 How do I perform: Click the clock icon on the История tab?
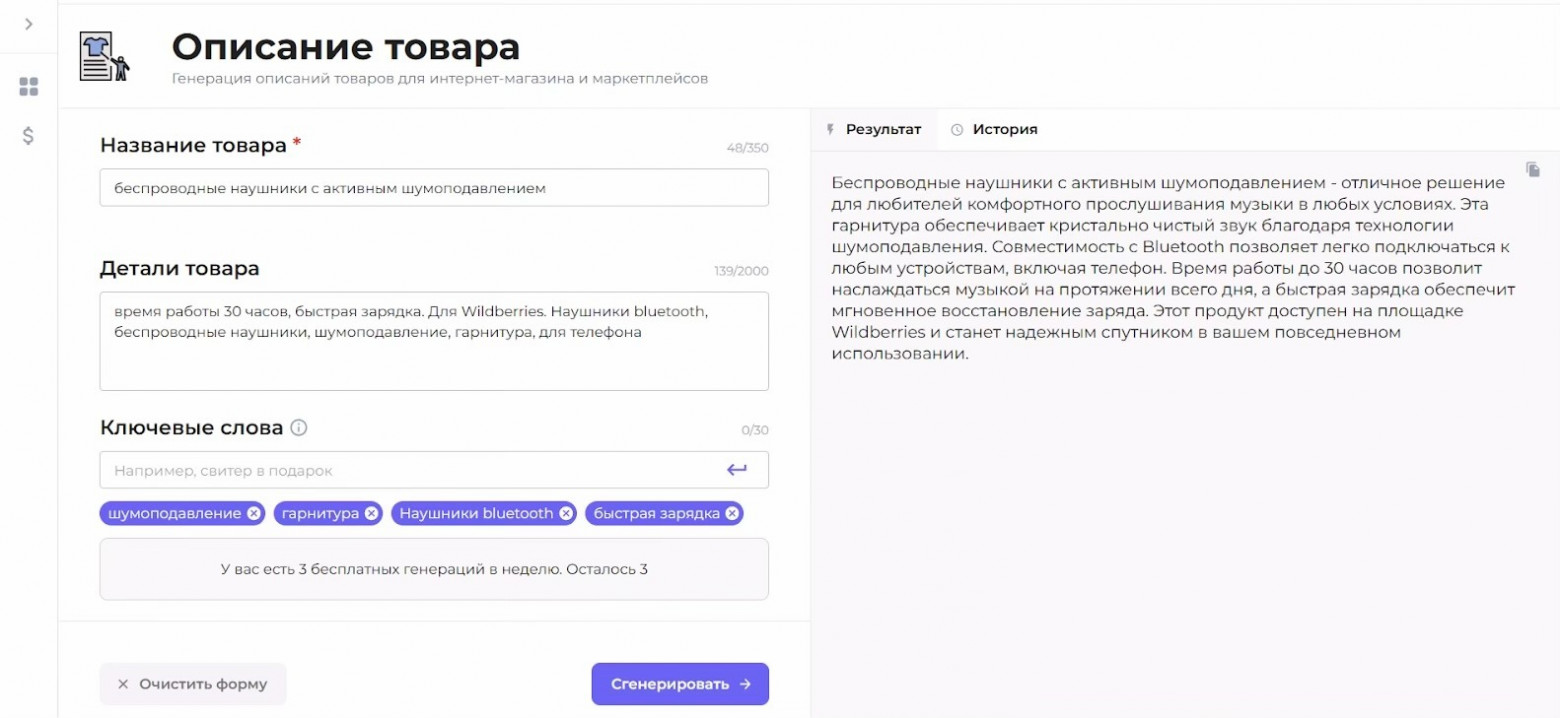click(x=958, y=128)
